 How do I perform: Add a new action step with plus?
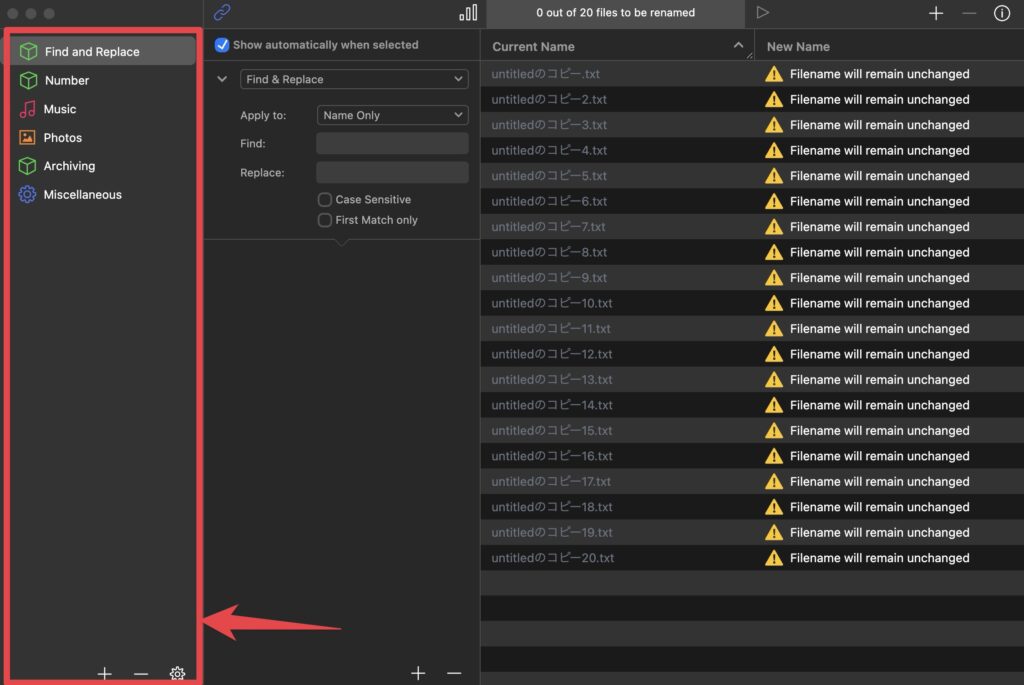point(418,673)
